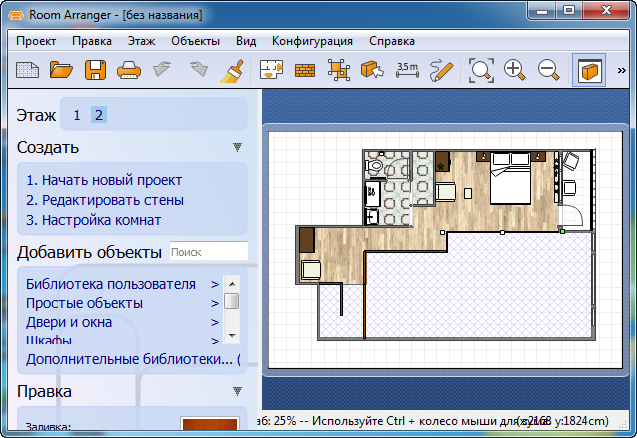The image size is (637, 438).
Task: Select the paint brush tool icon
Action: [231, 70]
